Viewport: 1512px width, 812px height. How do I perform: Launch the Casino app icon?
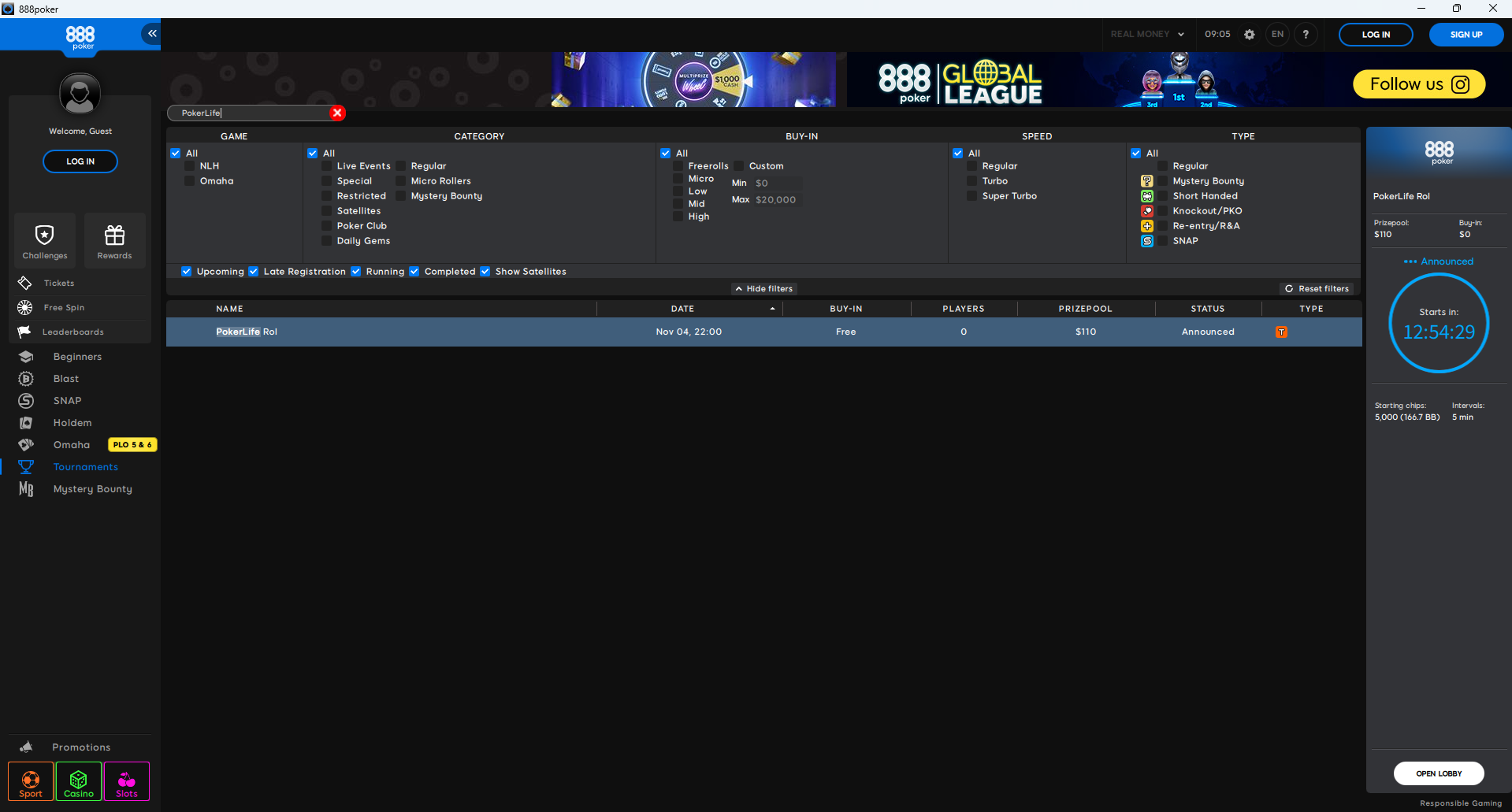coord(78,781)
